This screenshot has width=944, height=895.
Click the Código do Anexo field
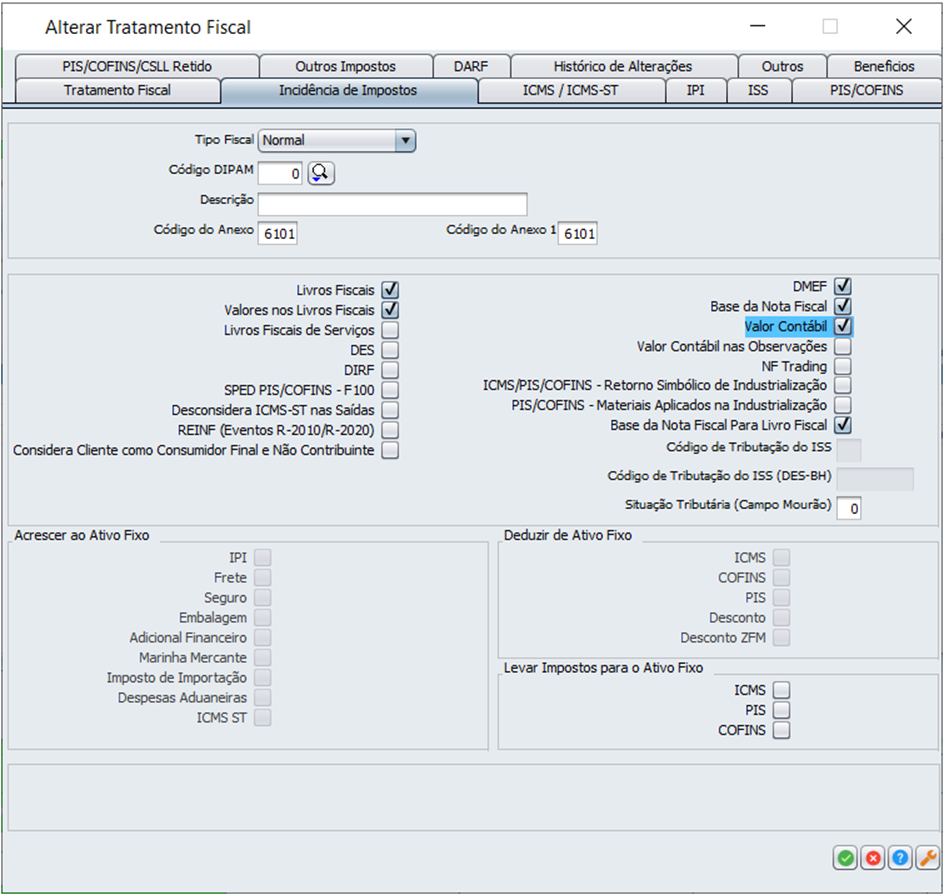coord(278,234)
